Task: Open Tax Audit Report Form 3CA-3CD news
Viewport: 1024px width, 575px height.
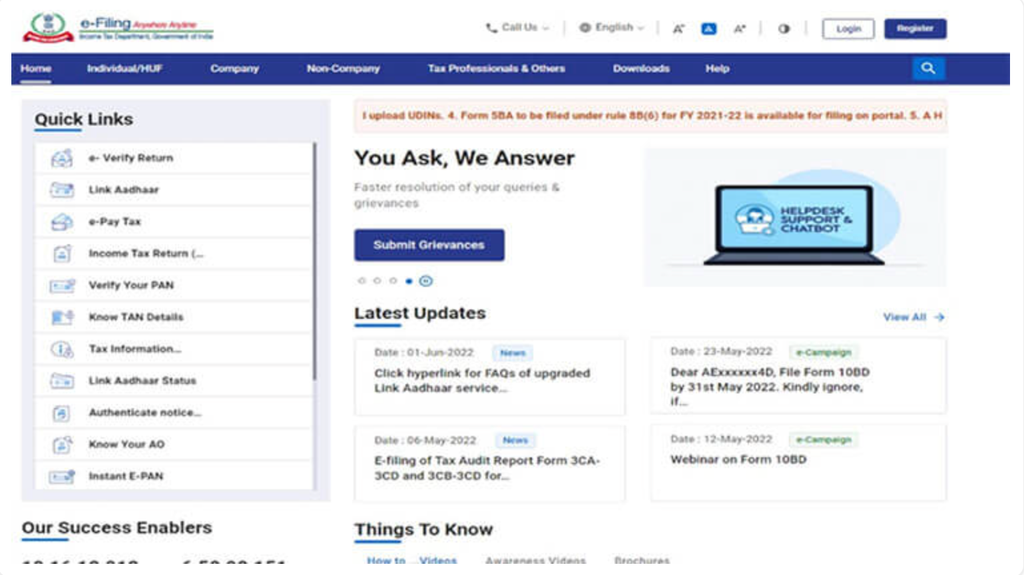Action: [489, 463]
